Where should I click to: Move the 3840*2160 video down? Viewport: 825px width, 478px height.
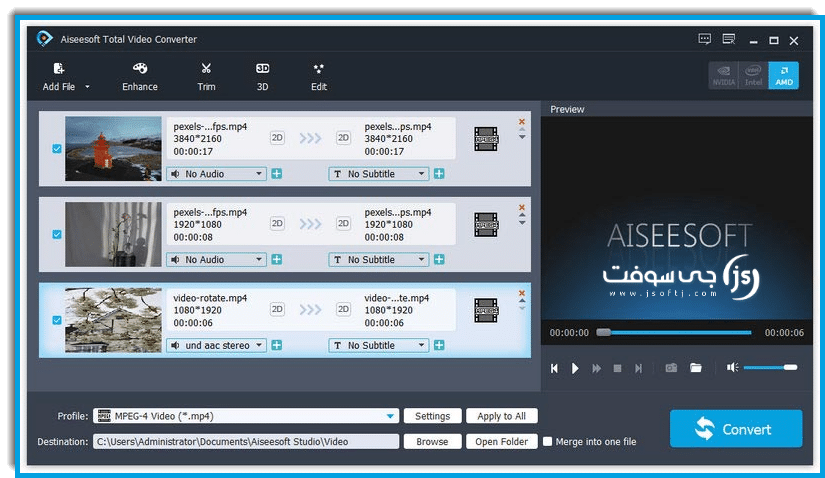(522, 137)
